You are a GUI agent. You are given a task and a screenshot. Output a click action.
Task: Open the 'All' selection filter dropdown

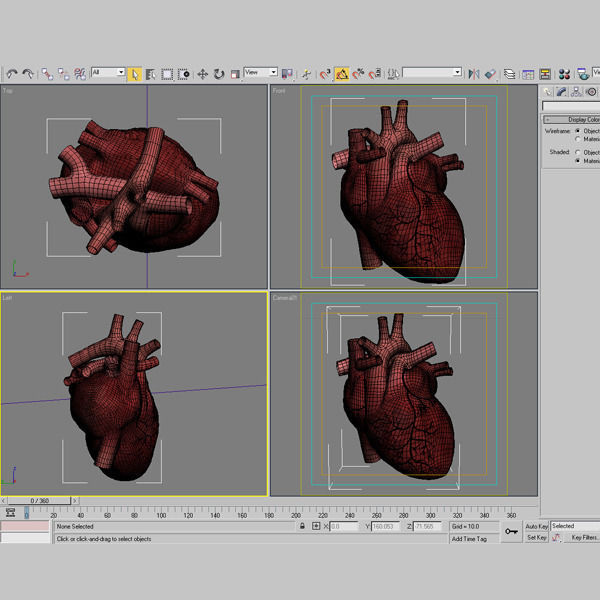tap(108, 72)
